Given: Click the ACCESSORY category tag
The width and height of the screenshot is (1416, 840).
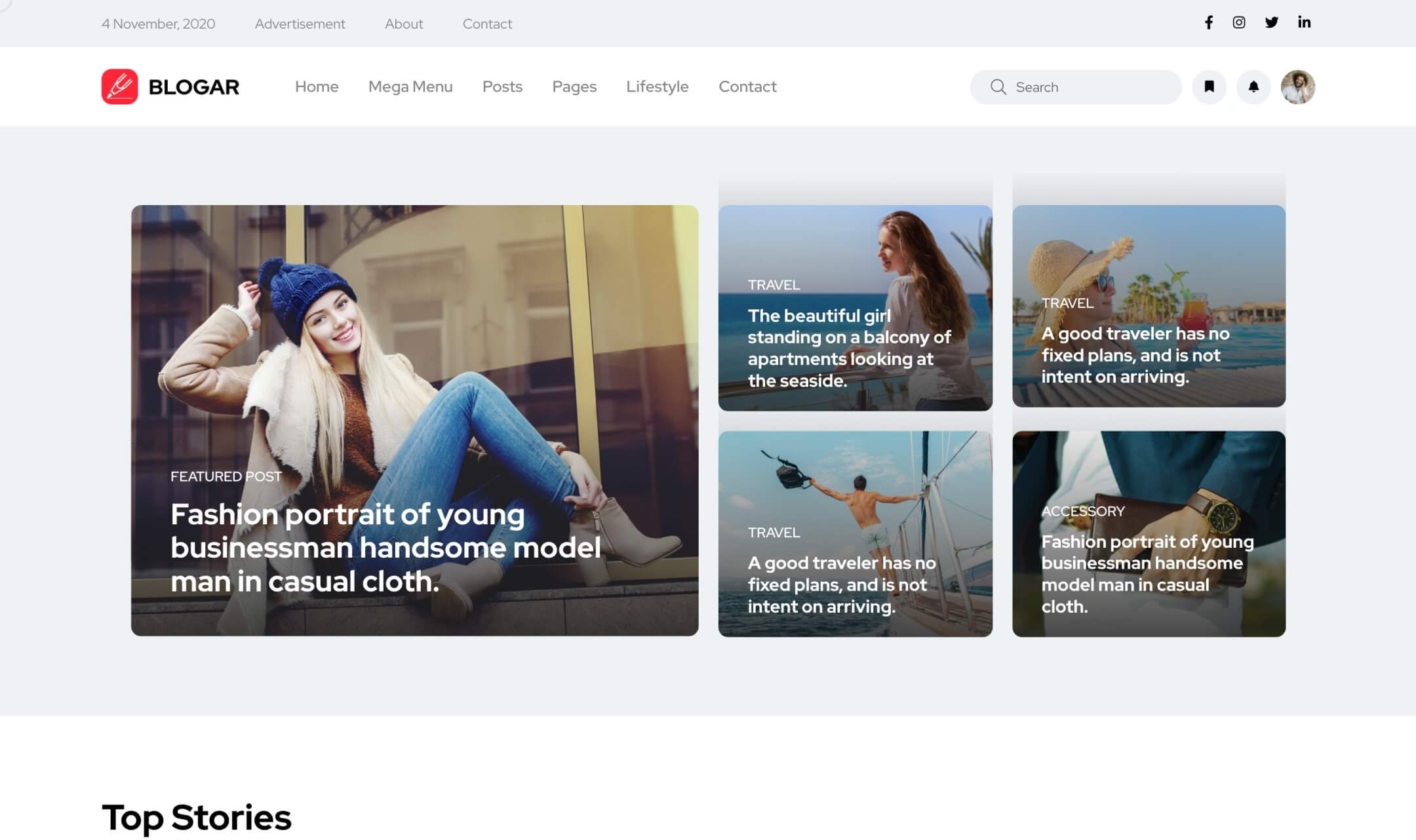Looking at the screenshot, I should point(1083,511).
